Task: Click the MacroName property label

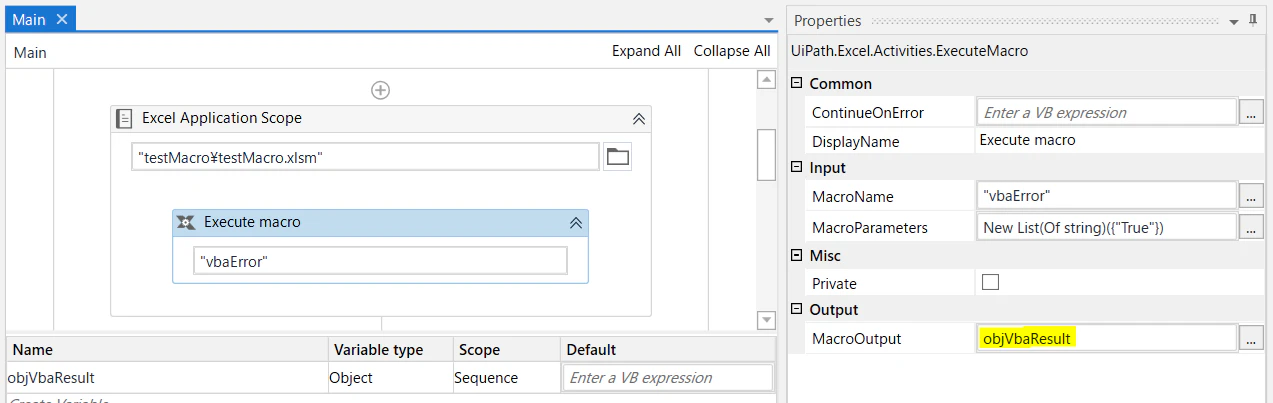Action: [x=852, y=197]
